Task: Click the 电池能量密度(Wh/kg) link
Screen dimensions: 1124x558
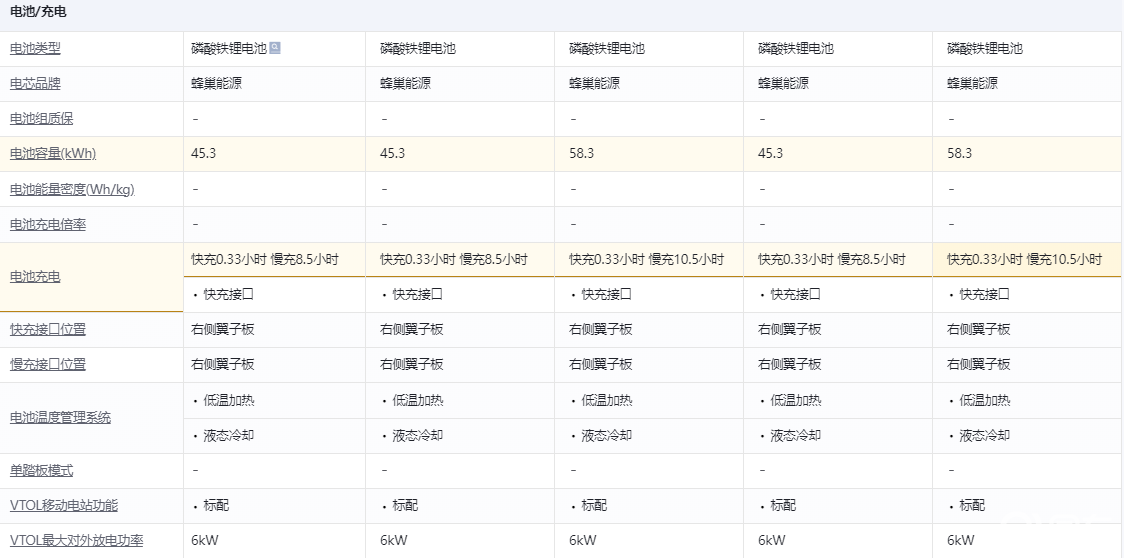Action: [x=72, y=189]
